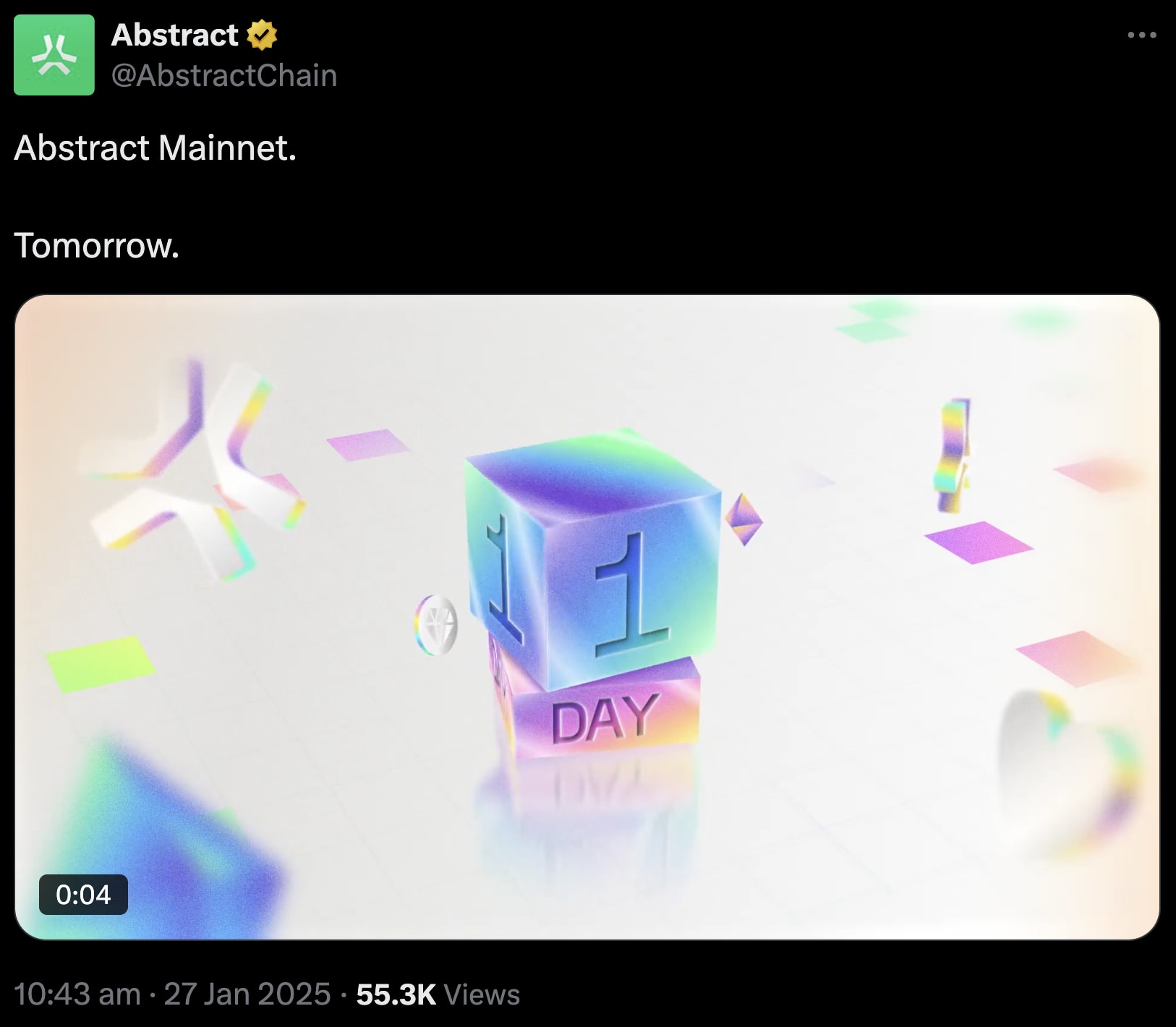Click the gold verified badge
This screenshot has height=1027, width=1176.
pyautogui.click(x=262, y=35)
